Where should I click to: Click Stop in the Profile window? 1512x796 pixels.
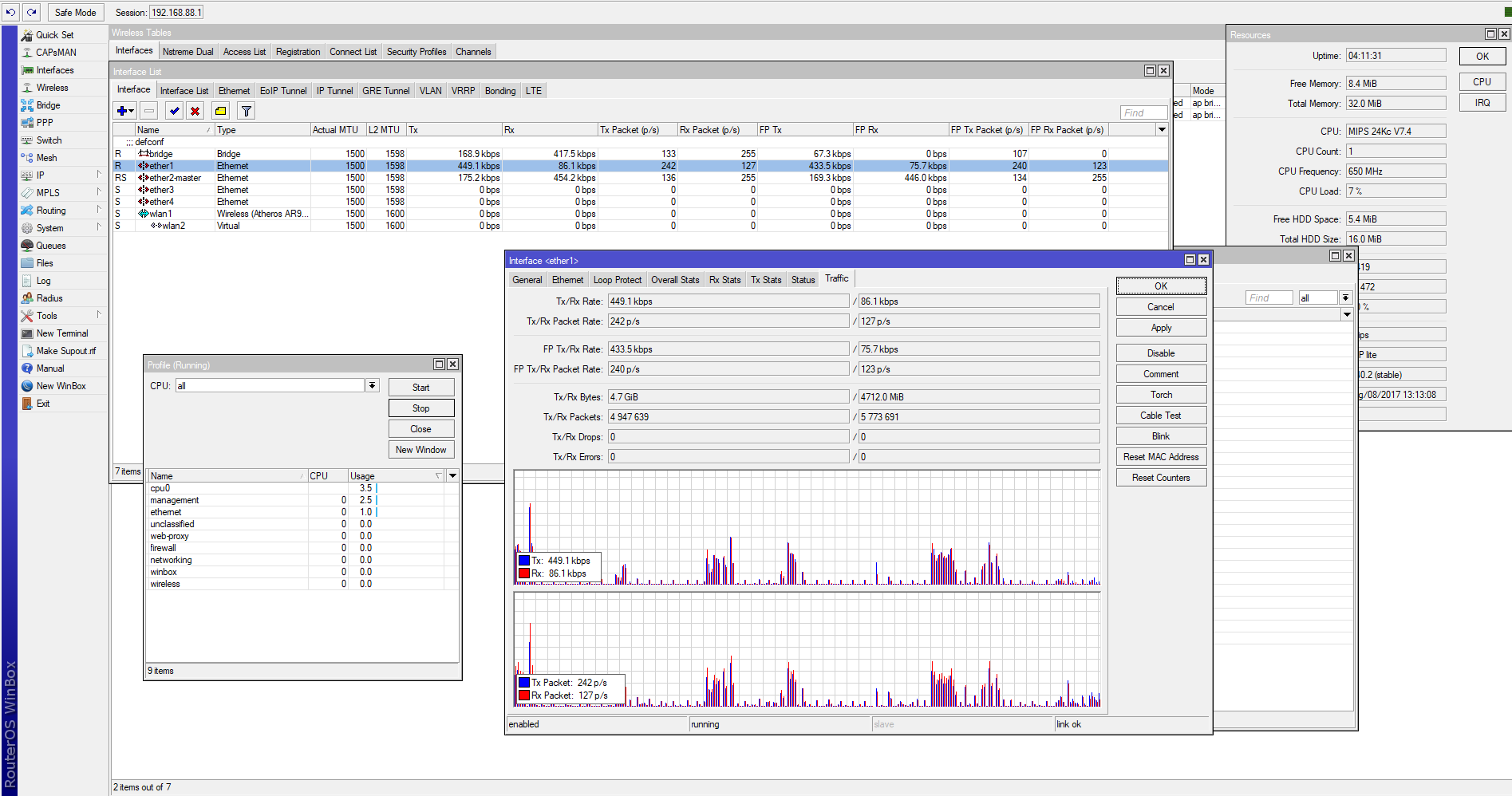pos(421,408)
